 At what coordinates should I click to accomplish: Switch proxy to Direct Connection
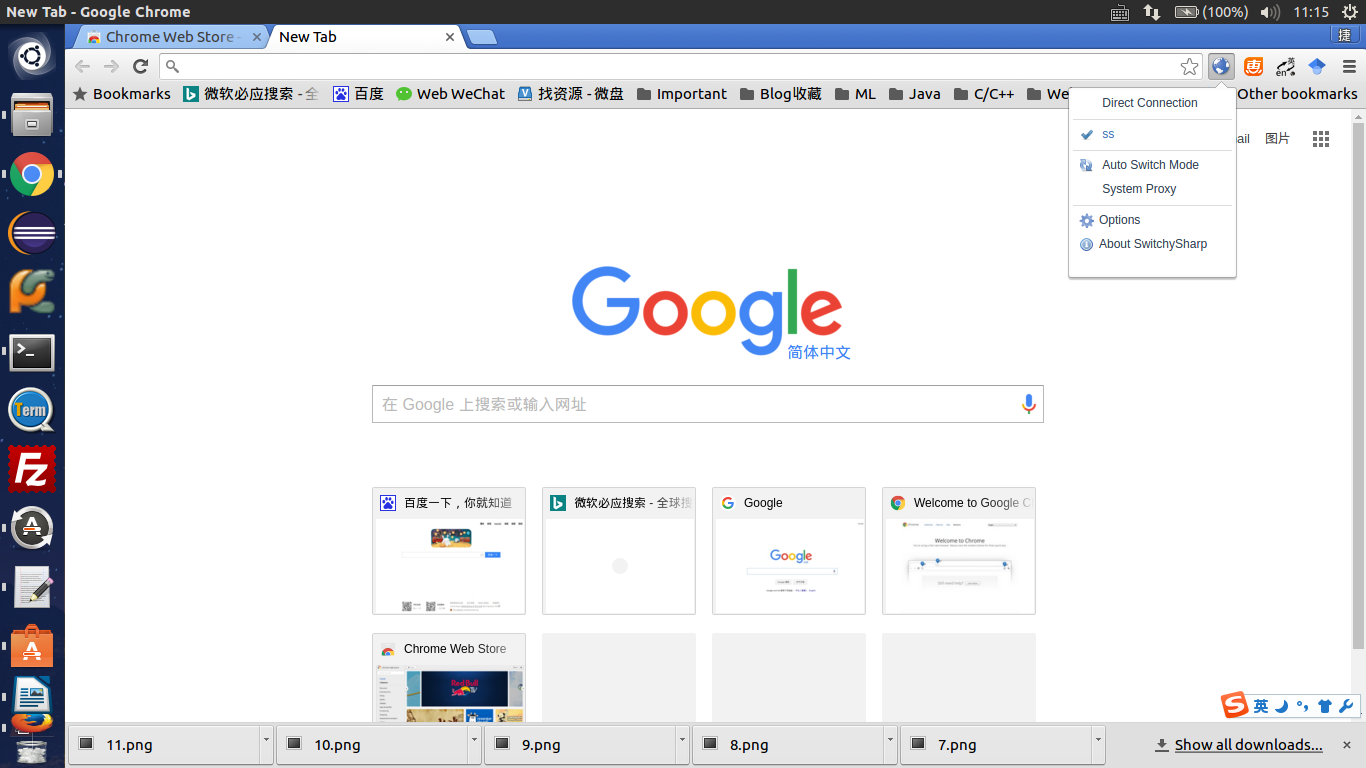pyautogui.click(x=1152, y=103)
